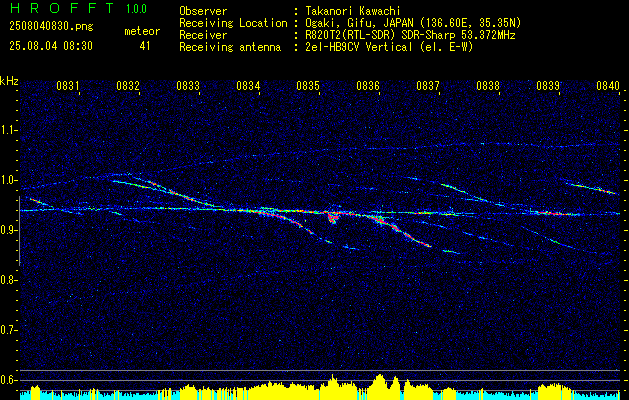Viewport: 629px width, 400px height.
Task: Click the gray vertical range bar near 0.9 kHz
Action: pyautogui.click(x=19, y=231)
